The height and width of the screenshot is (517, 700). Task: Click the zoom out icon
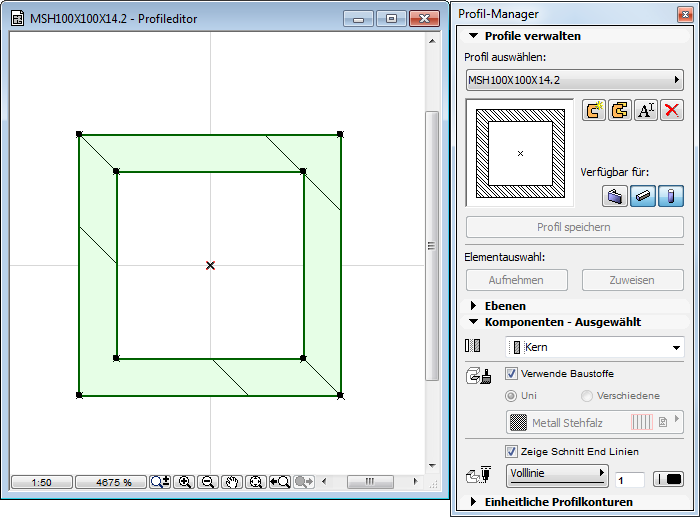click(x=208, y=482)
